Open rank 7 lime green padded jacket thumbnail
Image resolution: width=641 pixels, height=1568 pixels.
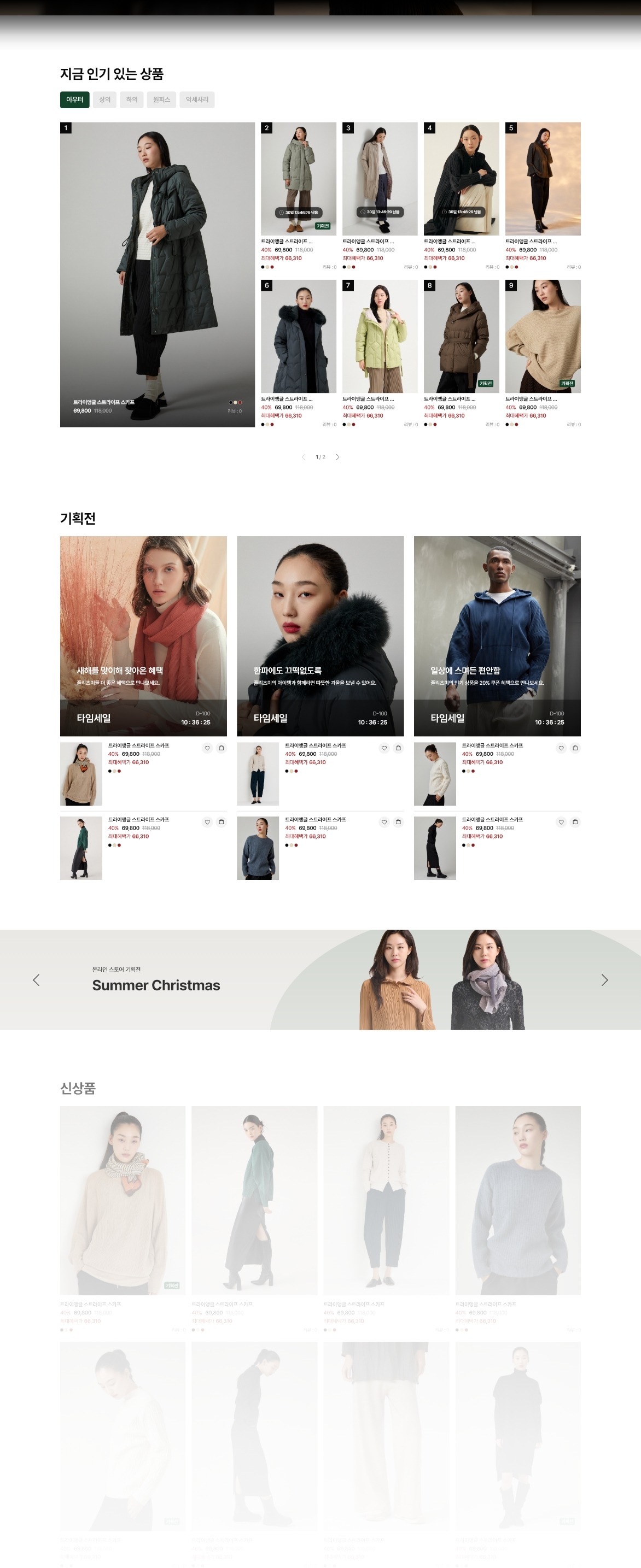click(380, 337)
